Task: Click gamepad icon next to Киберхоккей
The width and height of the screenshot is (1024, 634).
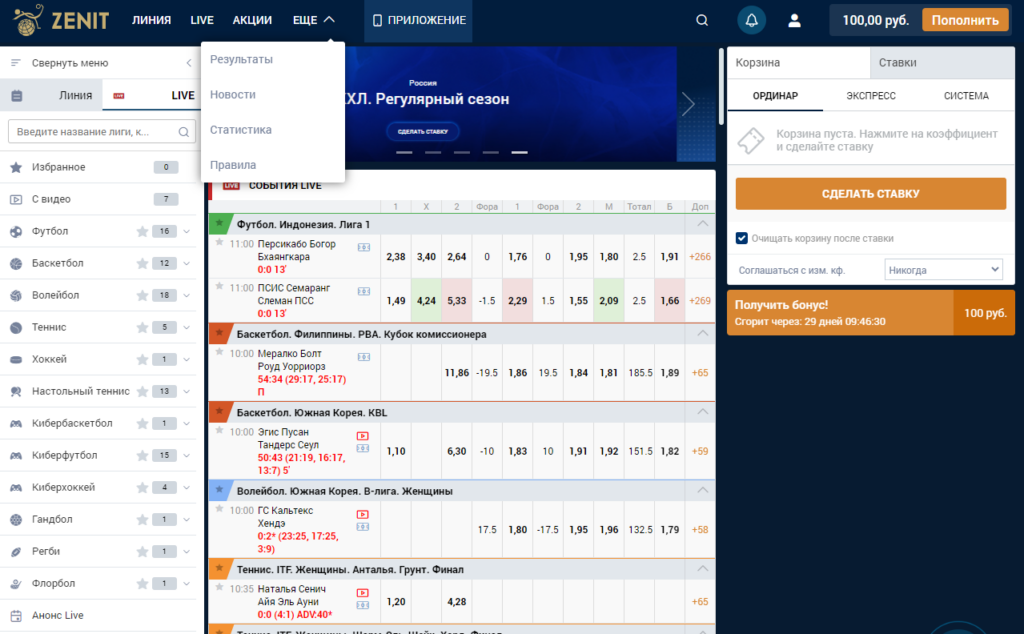Action: click(16, 487)
